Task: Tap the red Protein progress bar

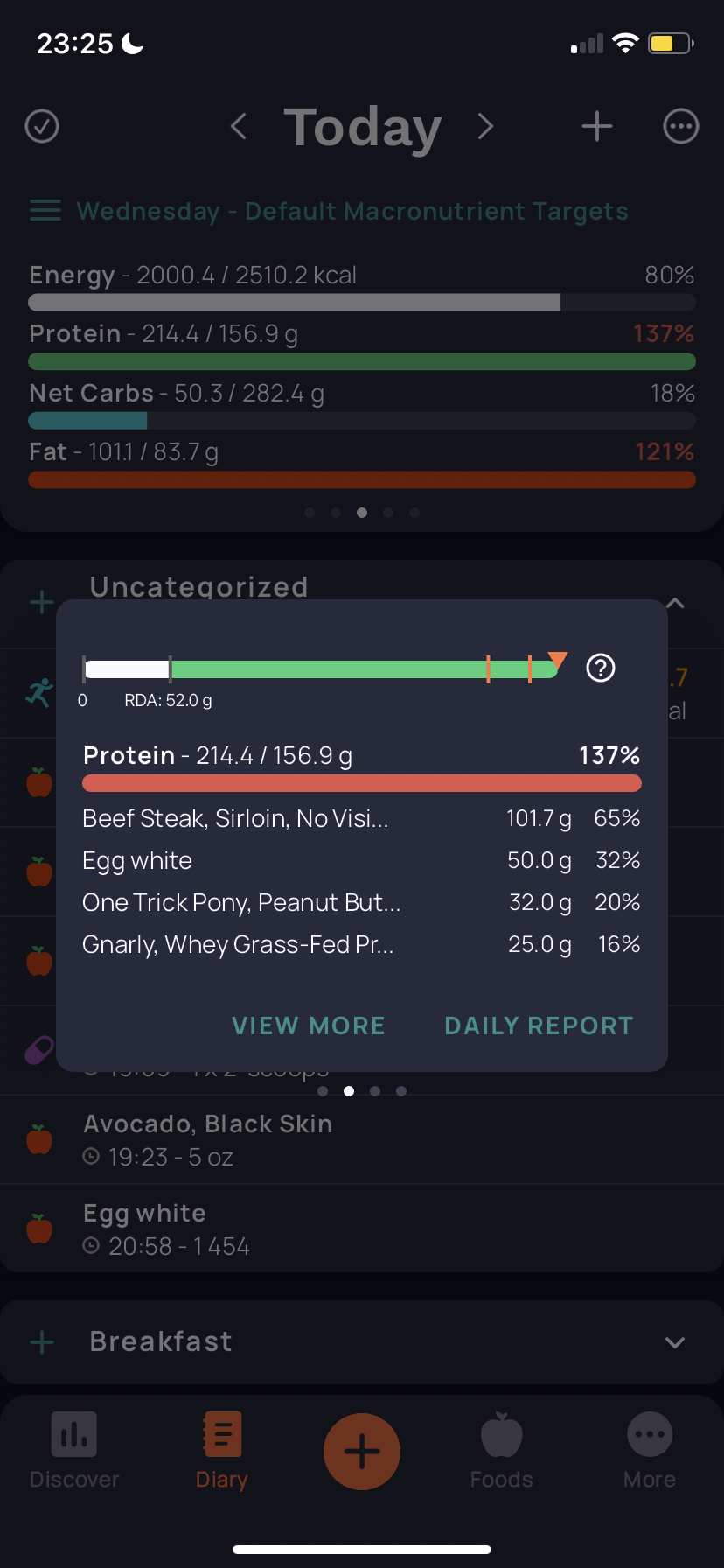Action: pyautogui.click(x=362, y=783)
